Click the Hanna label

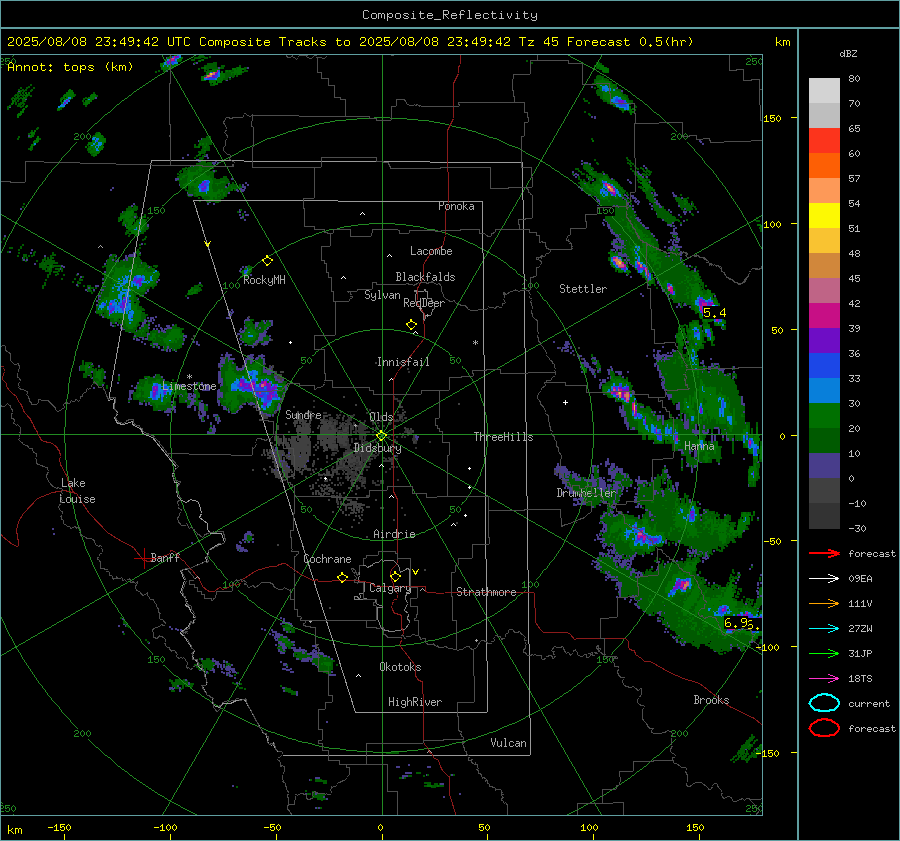(x=699, y=446)
